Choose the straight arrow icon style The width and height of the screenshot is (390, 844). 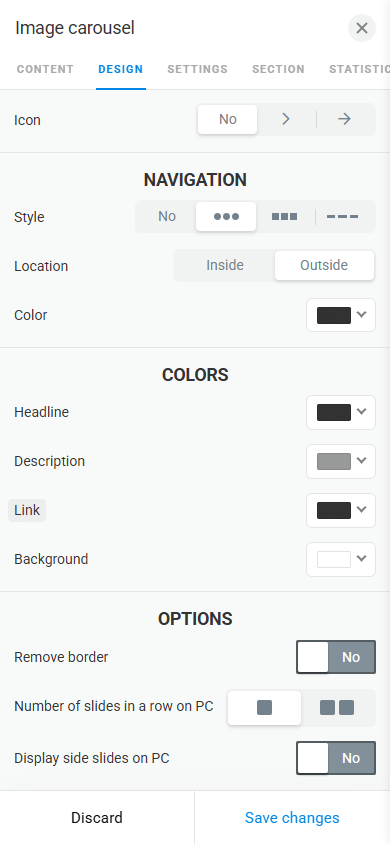click(345, 119)
